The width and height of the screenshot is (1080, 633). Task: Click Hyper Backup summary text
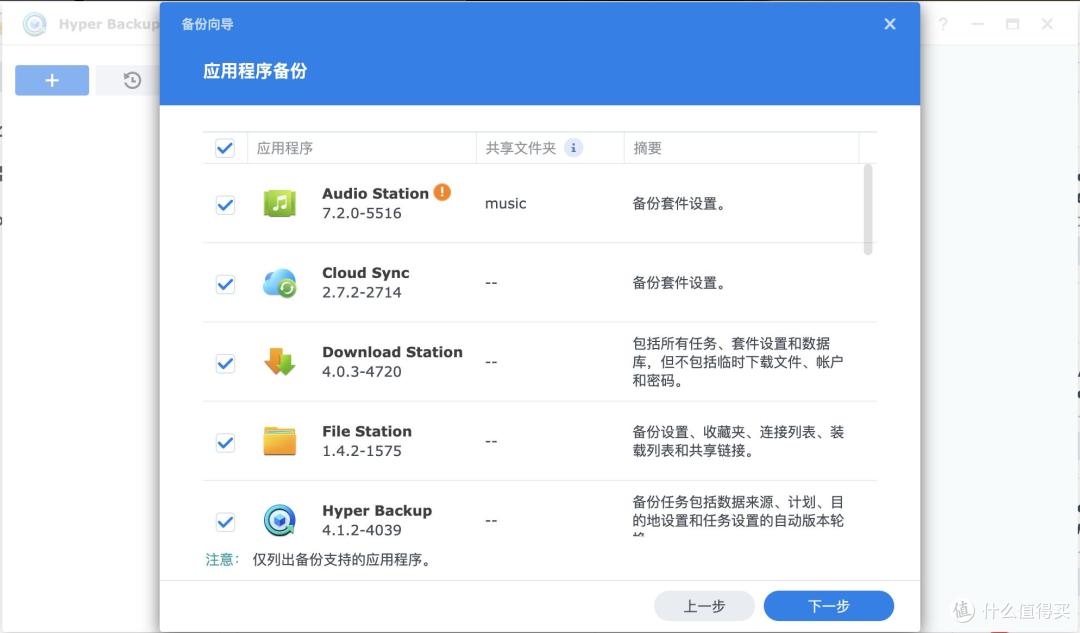738,513
